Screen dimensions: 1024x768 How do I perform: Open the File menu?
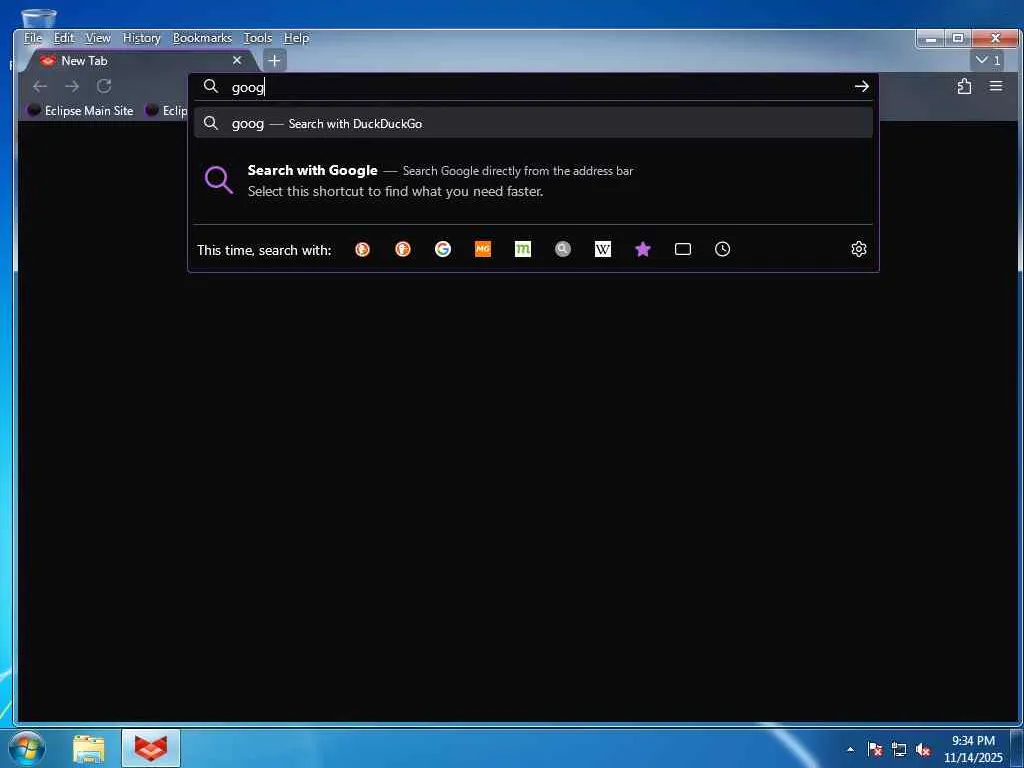pos(33,38)
